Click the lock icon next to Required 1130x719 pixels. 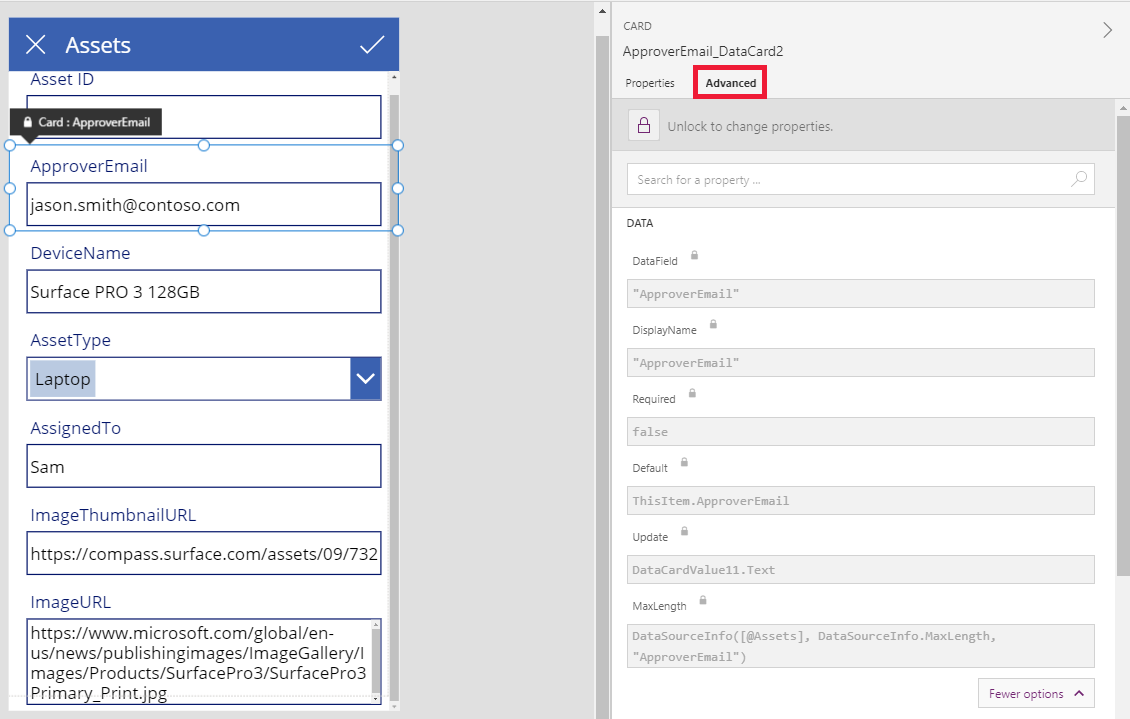(x=692, y=393)
